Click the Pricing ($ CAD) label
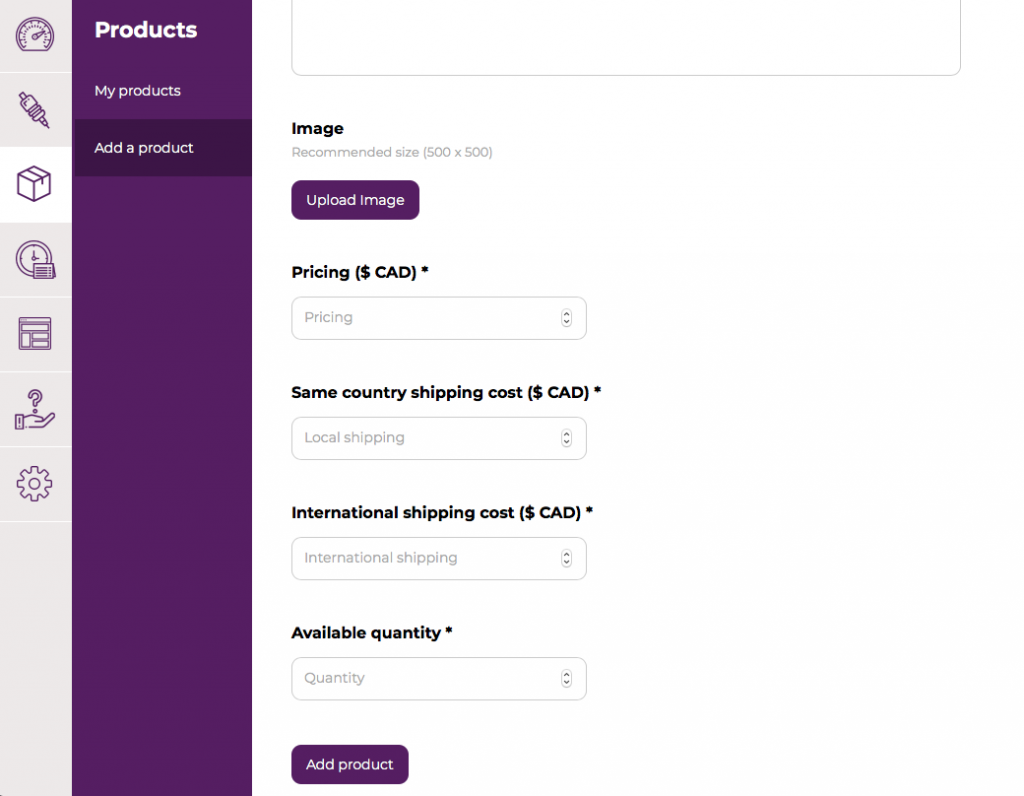Viewport: 1024px width, 796px height. tap(360, 272)
